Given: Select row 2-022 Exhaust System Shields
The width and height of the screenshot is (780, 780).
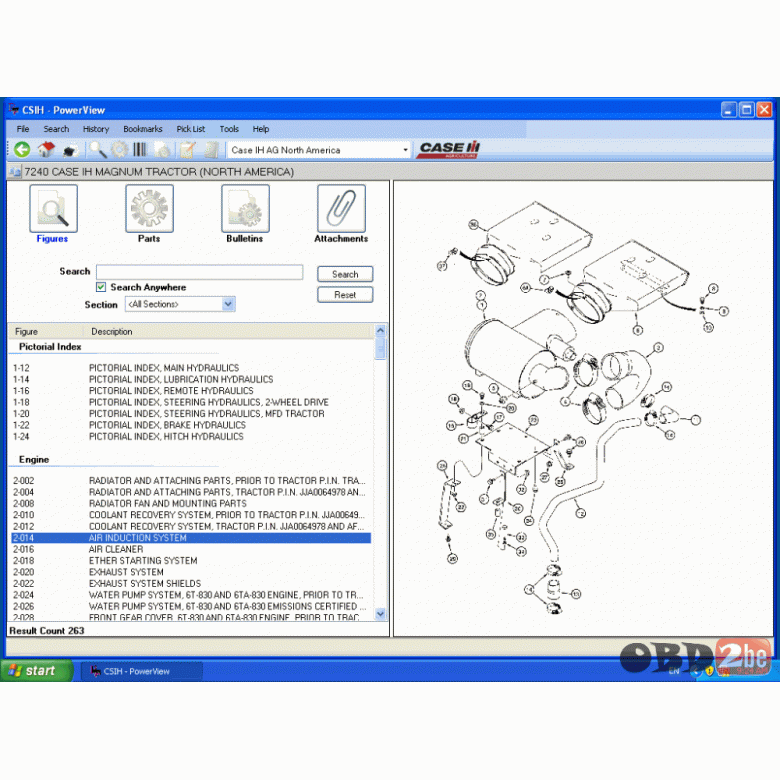Looking at the screenshot, I should pyautogui.click(x=191, y=584).
